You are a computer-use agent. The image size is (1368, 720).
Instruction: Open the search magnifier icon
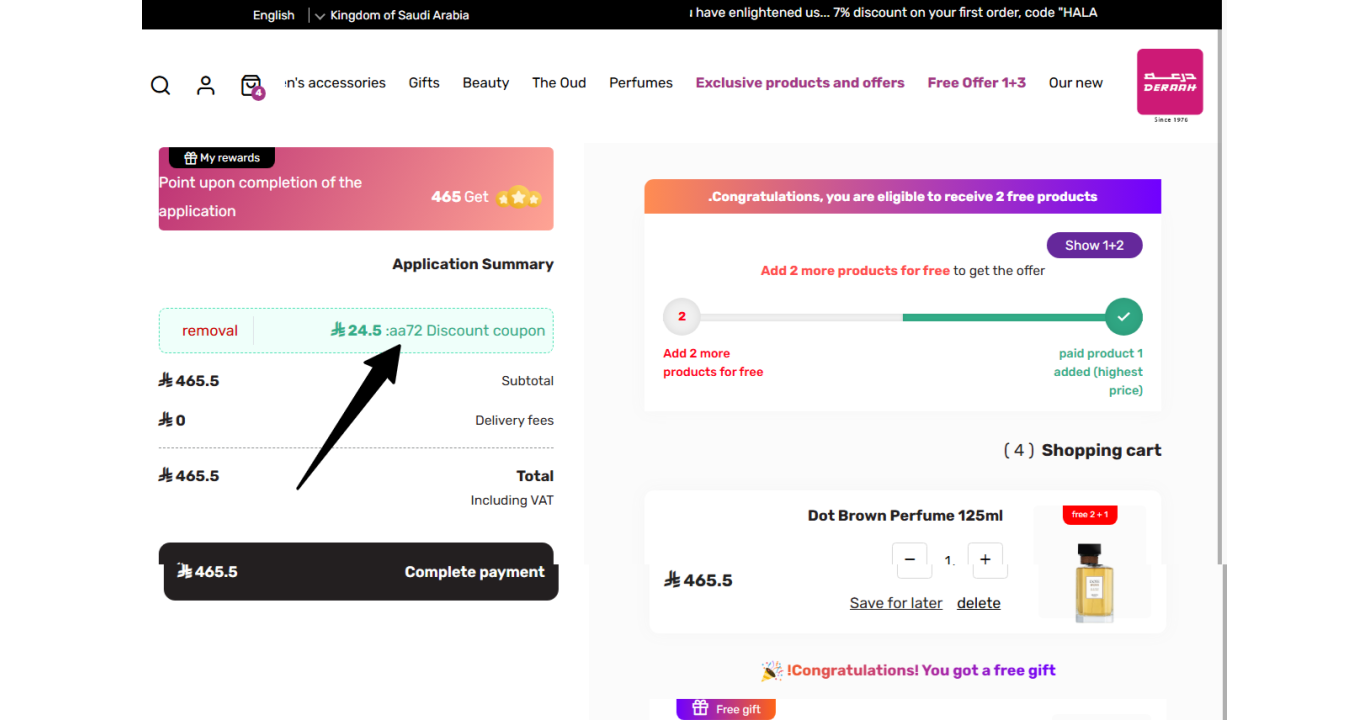pyautogui.click(x=160, y=85)
